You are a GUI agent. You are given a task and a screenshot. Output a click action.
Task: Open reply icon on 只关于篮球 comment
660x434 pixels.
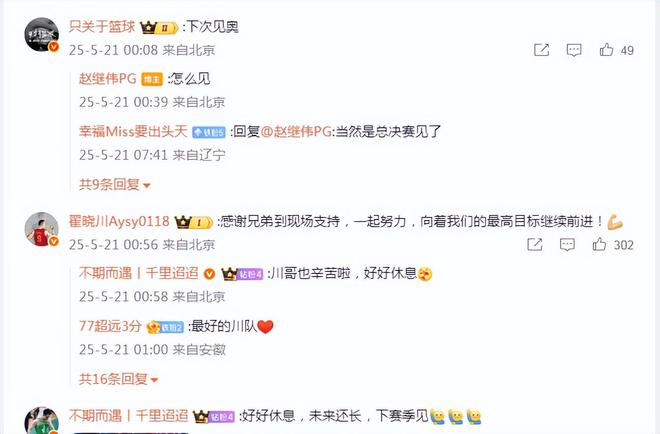pos(574,50)
